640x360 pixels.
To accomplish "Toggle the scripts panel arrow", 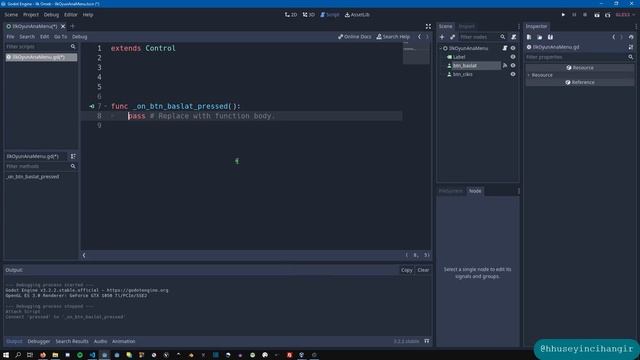I will [84, 255].
